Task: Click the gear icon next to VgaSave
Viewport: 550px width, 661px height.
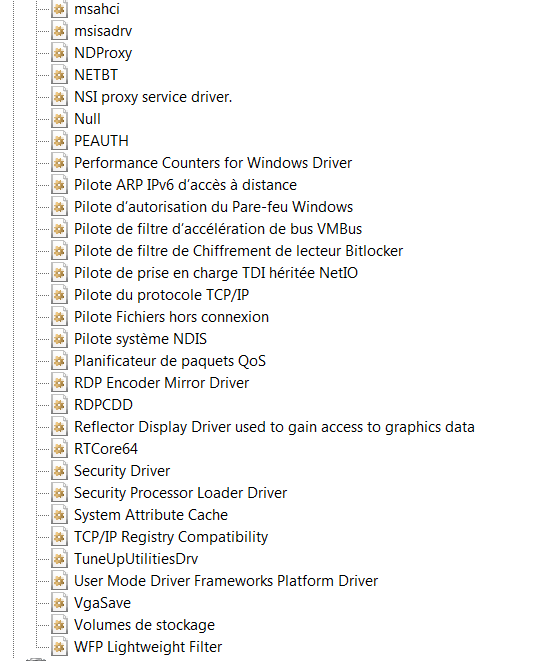Action: (59, 602)
